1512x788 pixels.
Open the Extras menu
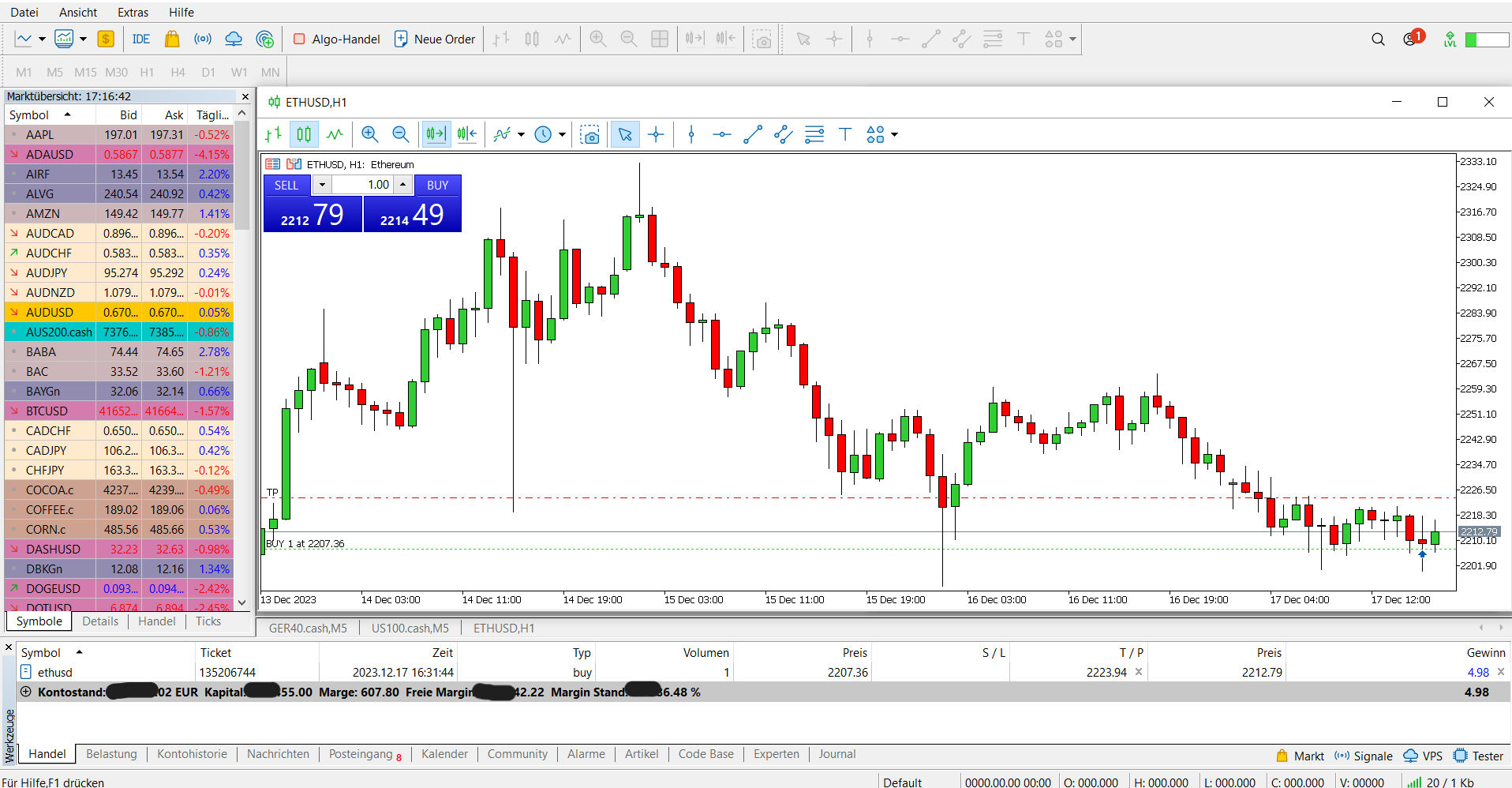[132, 12]
